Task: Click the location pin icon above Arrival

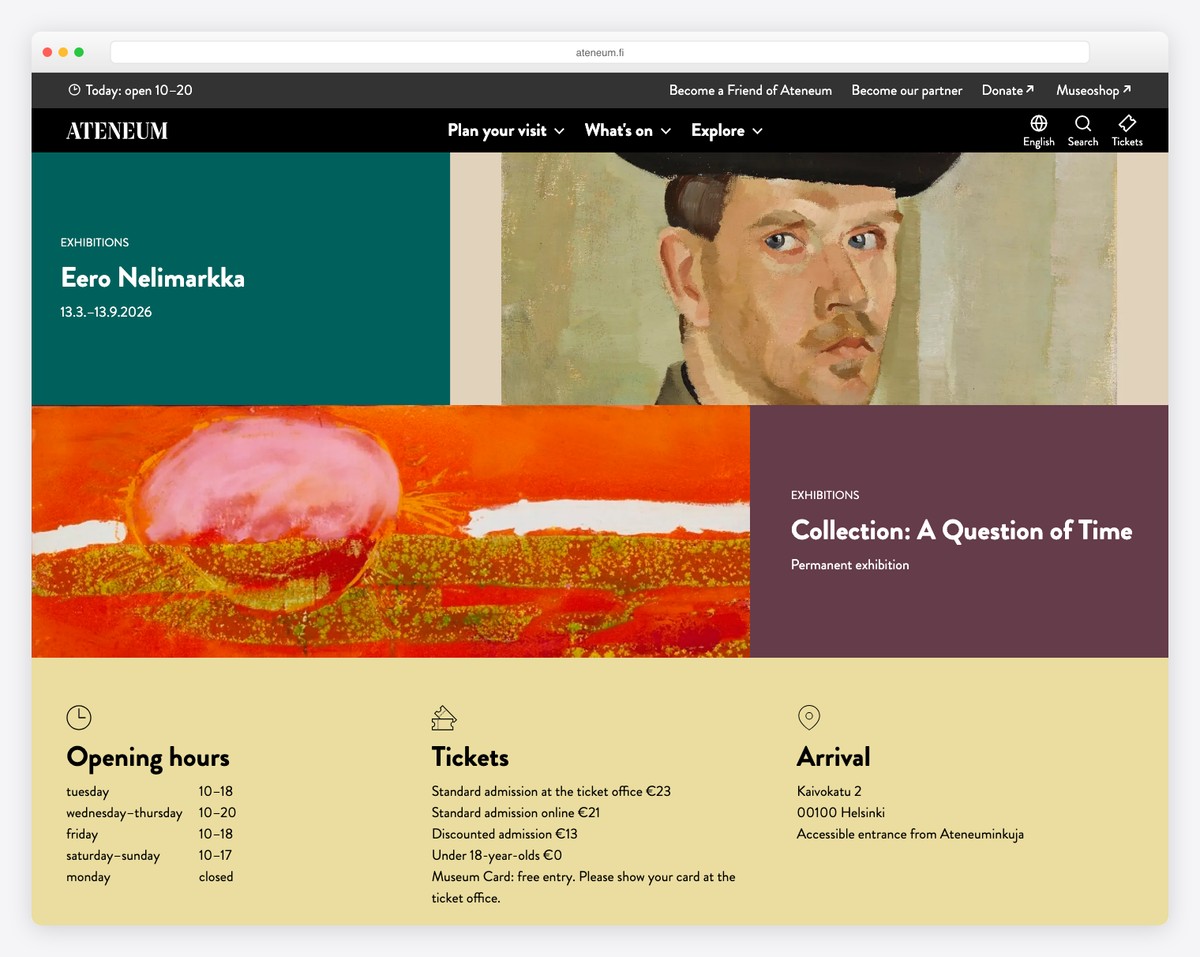Action: click(x=809, y=717)
